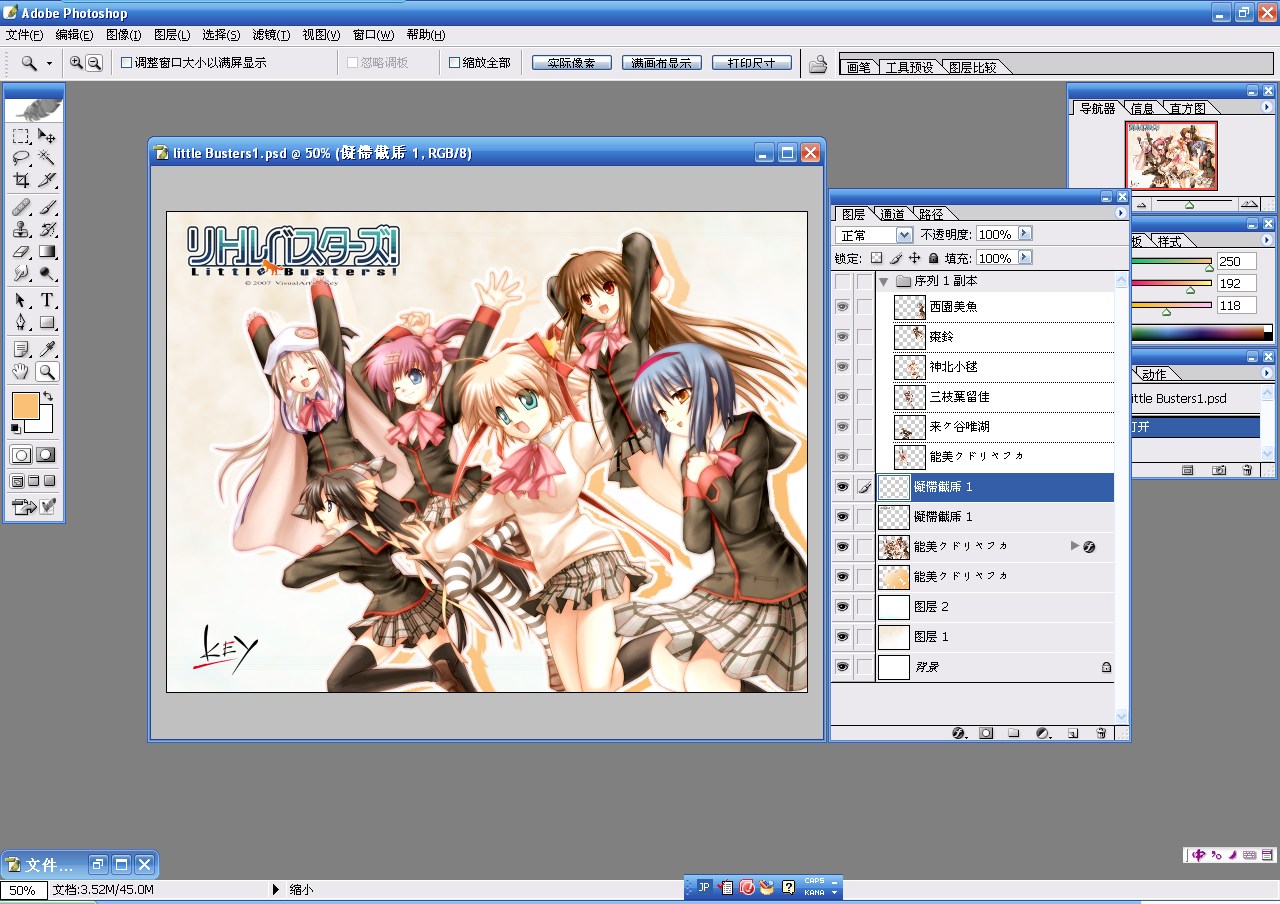Open tool preset picker arrow in options bar
Screen dimensions: 1280x904
[x=48, y=63]
